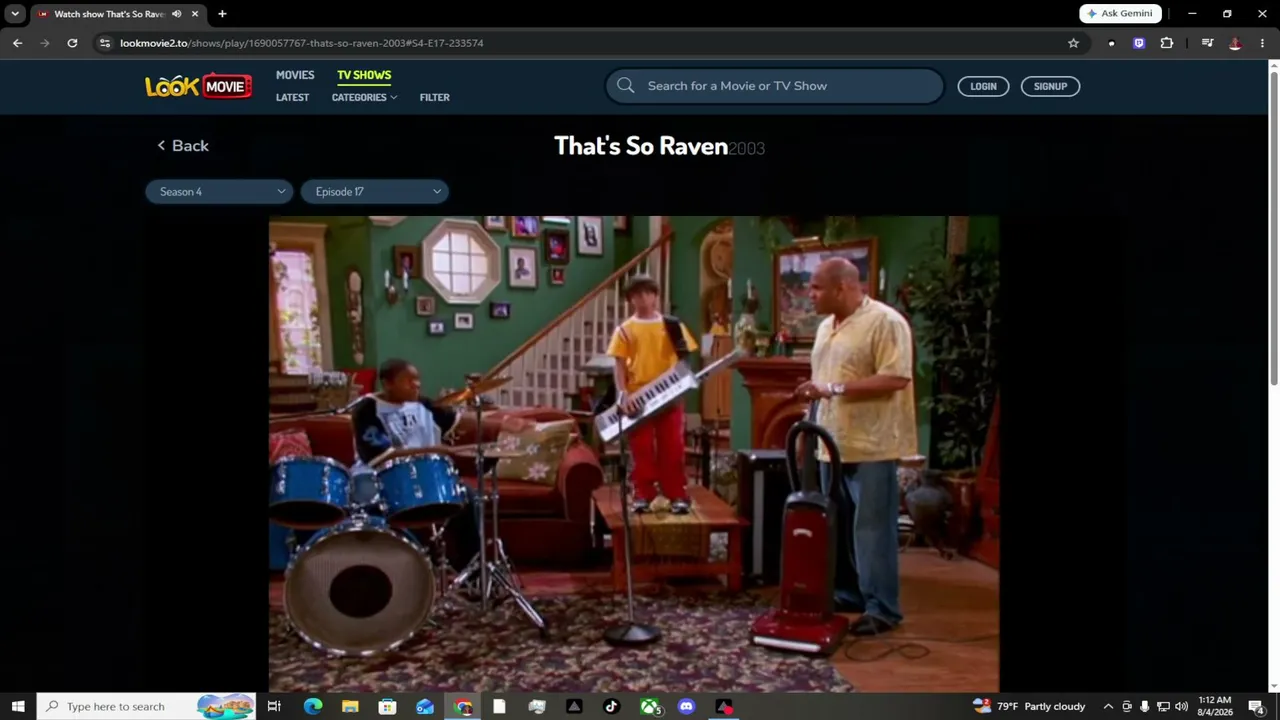1280x720 pixels.
Task: Open the Season 4 dropdown
Action: pos(219,192)
